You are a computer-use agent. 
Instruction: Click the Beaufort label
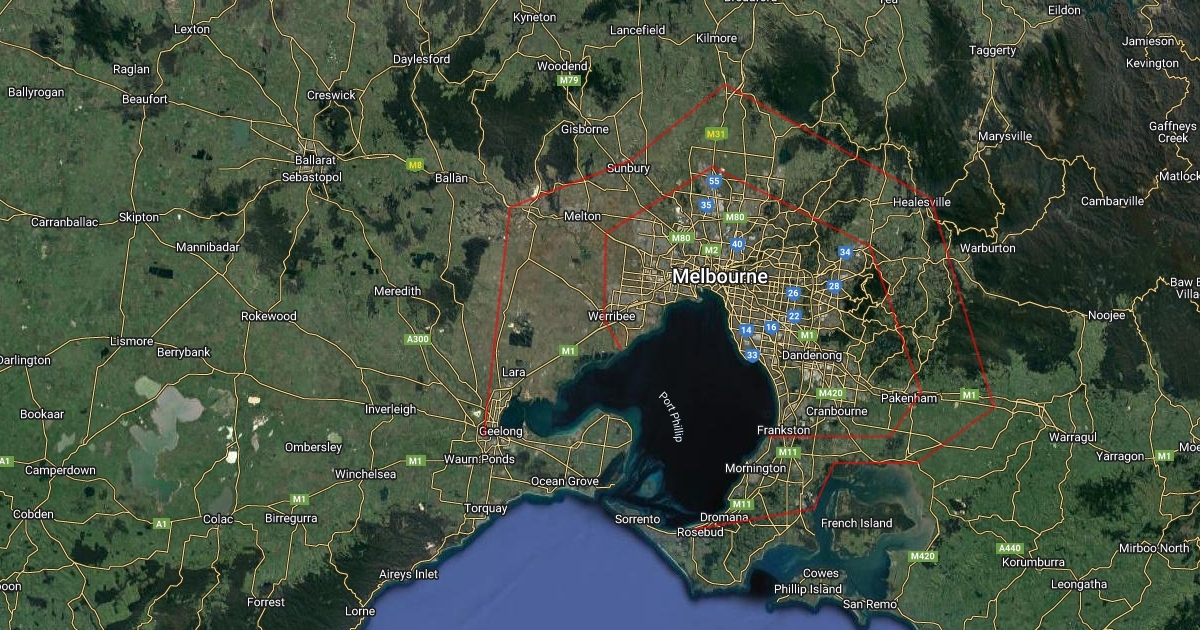pos(145,99)
